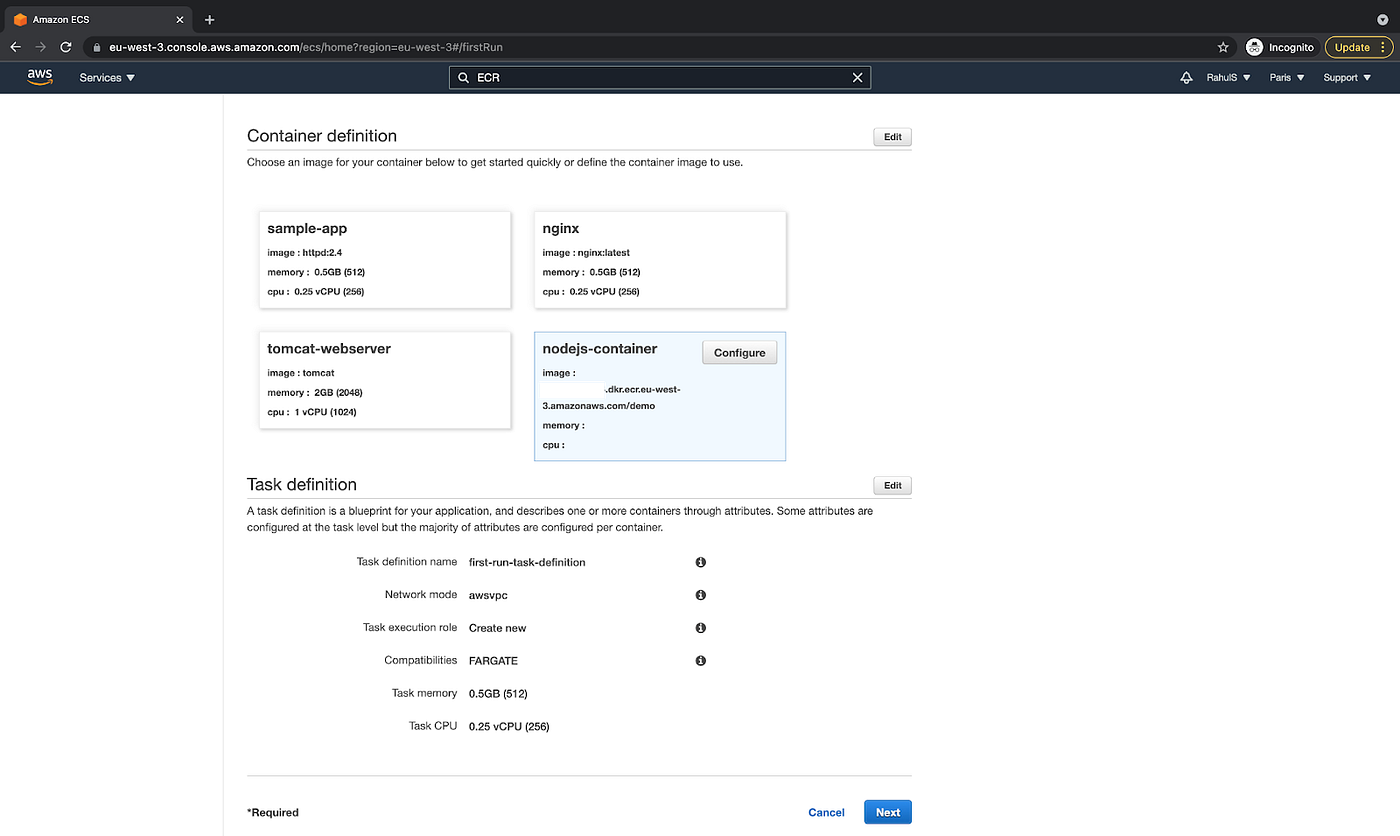Show info for Network mode
This screenshot has width=1400, height=836.
click(x=700, y=595)
